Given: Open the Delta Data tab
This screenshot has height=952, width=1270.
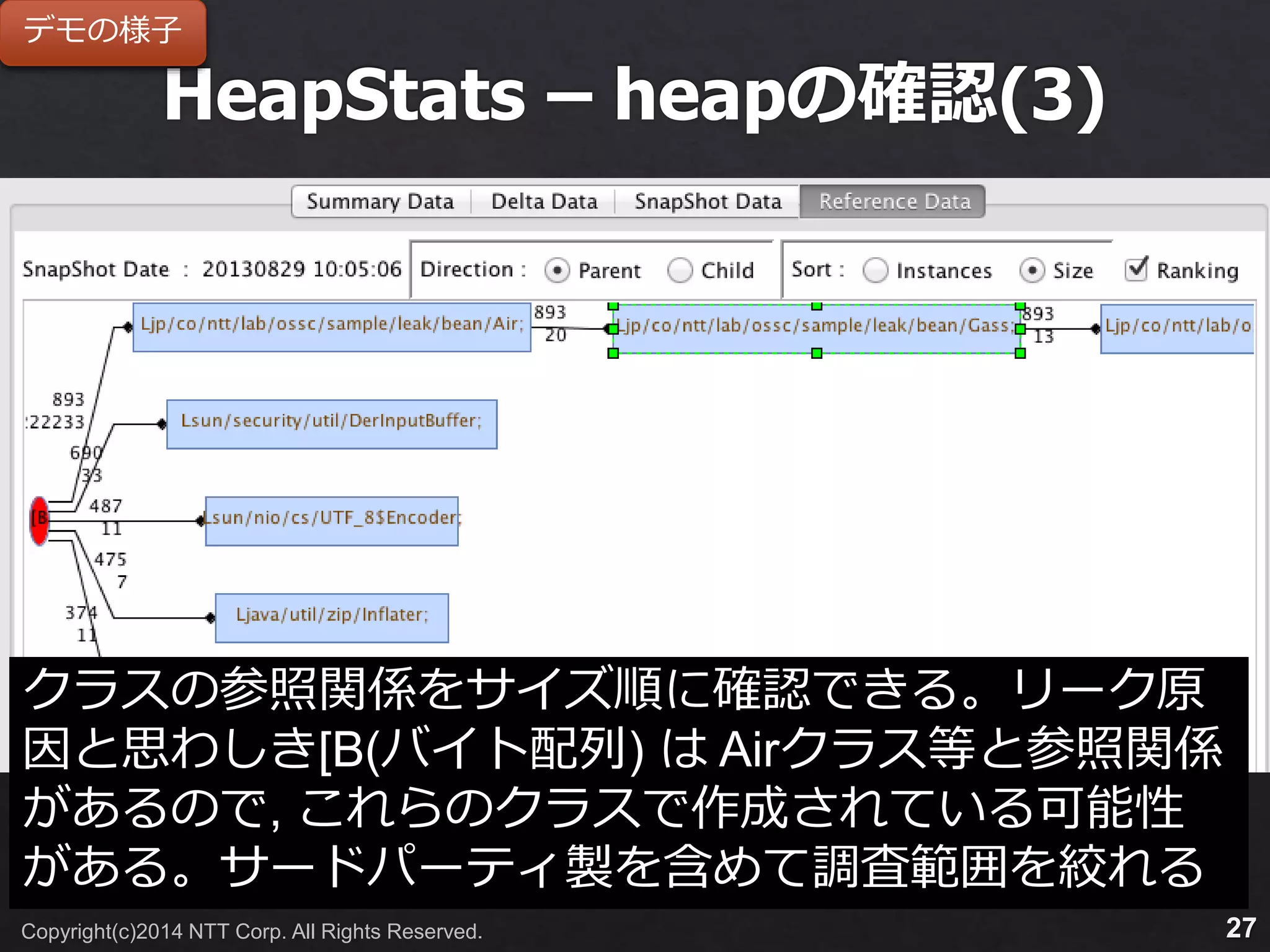Looking at the screenshot, I should point(544,202).
